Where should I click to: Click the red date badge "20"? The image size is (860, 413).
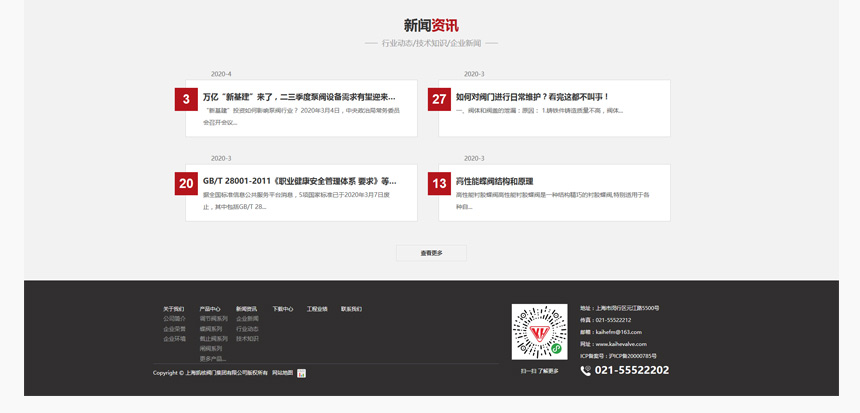pyautogui.click(x=185, y=183)
